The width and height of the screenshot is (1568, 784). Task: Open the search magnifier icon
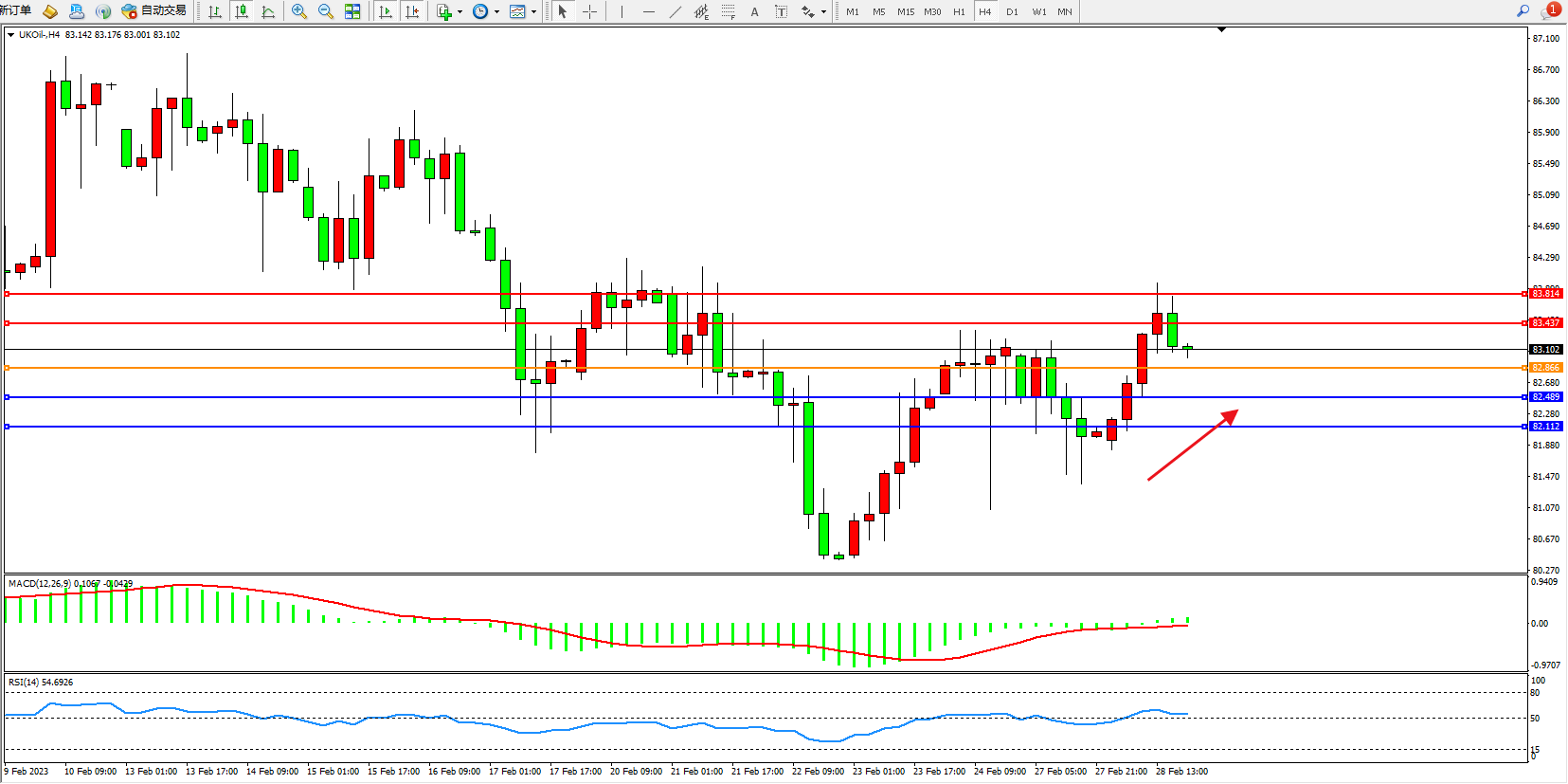click(1523, 11)
